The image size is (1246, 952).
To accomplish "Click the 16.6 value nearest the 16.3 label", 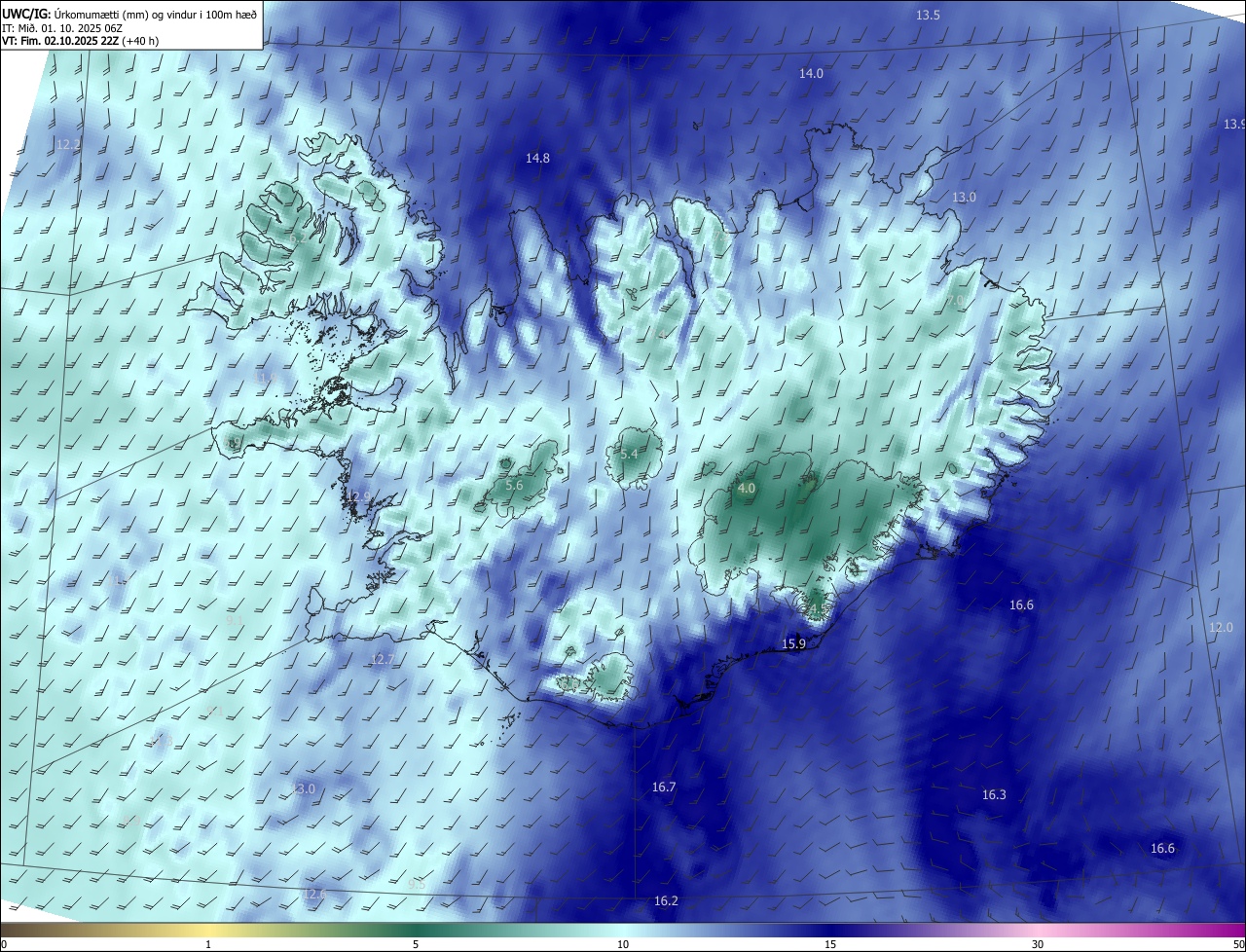I will pyautogui.click(x=1162, y=848).
